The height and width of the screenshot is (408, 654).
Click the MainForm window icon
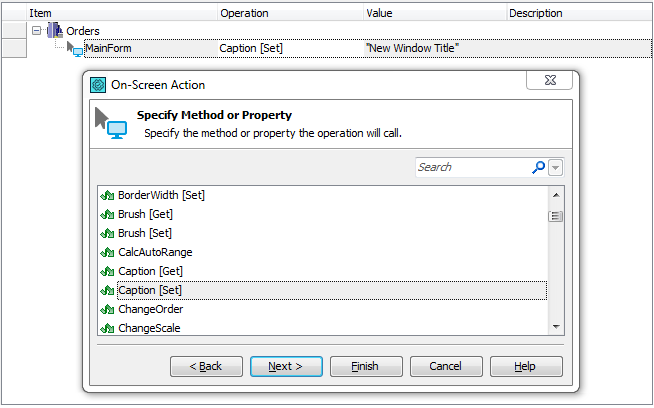pos(76,48)
